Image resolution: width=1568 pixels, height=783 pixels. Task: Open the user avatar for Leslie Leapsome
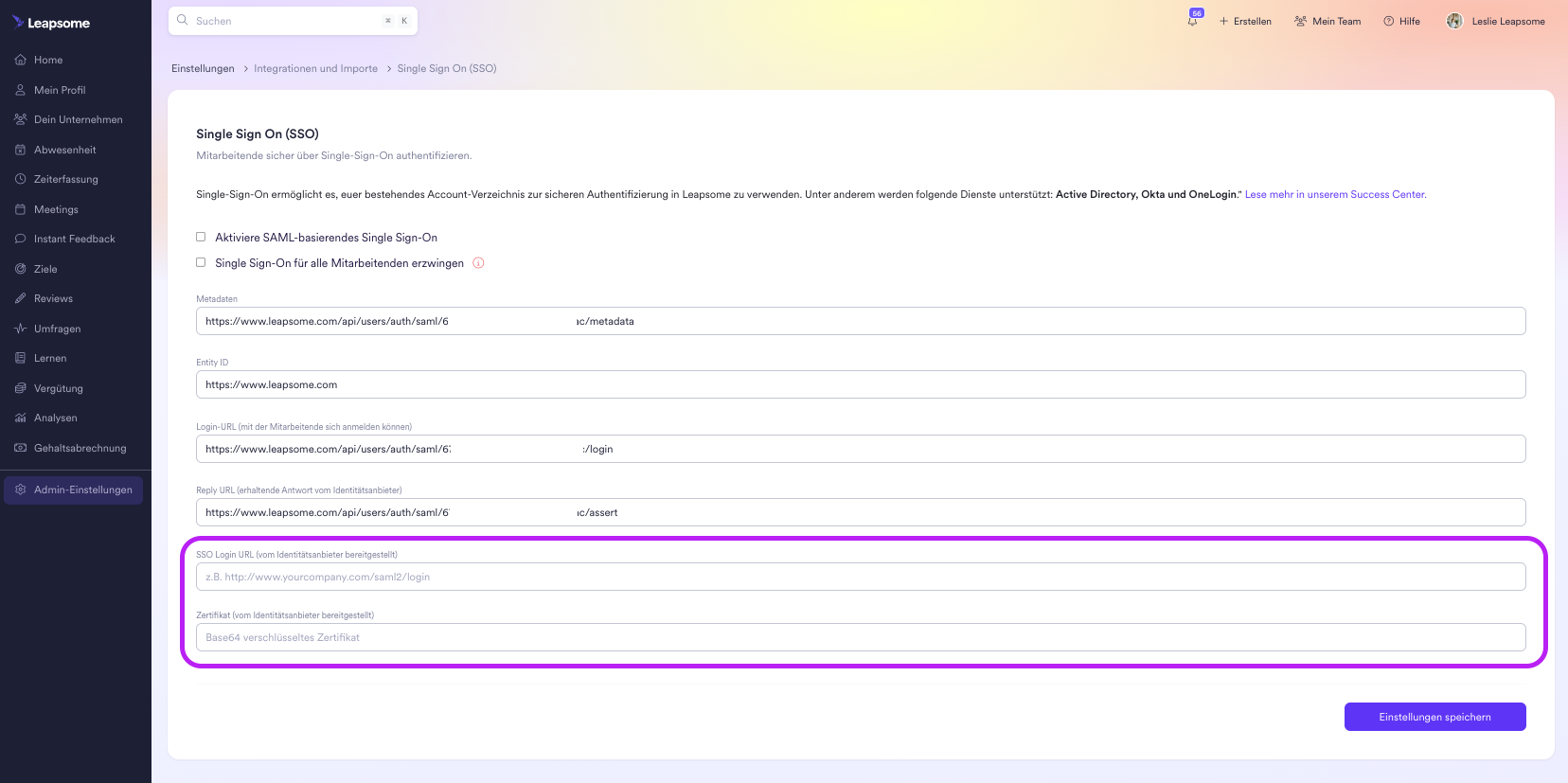[x=1454, y=21]
